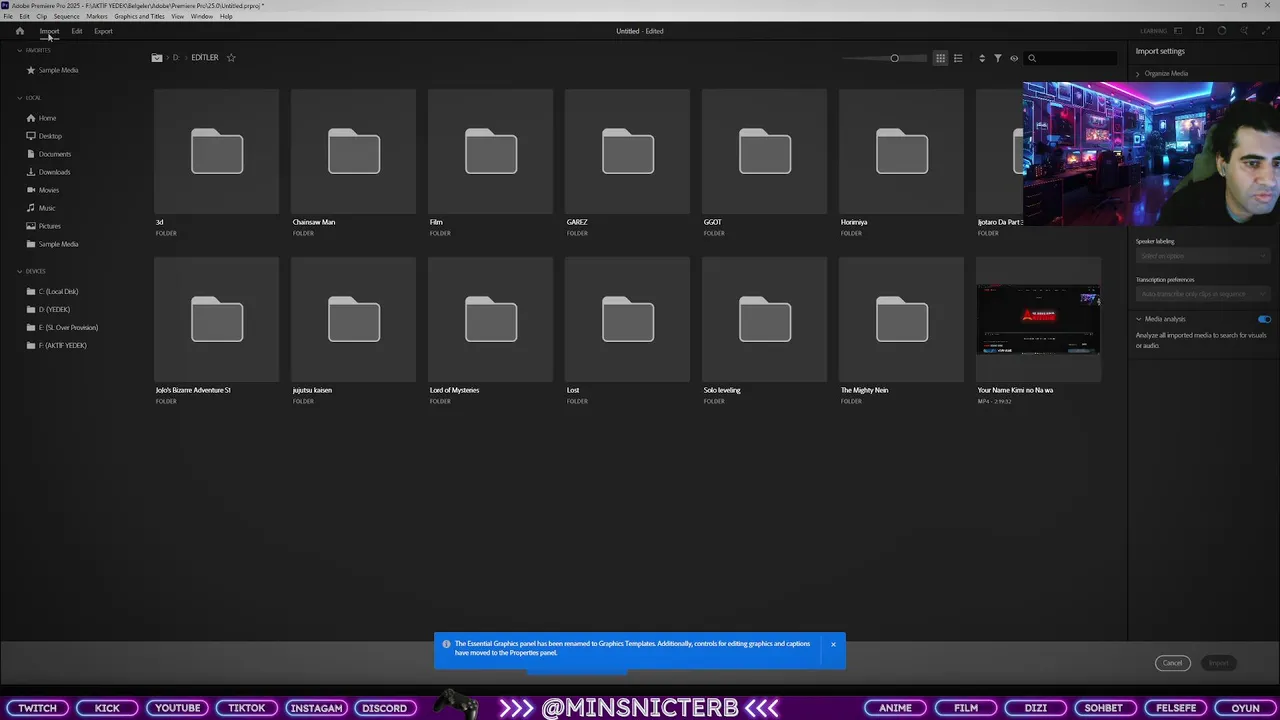1280x720 pixels.
Task: Select the E: (SL Over Provision) device
Action: pyautogui.click(x=62, y=327)
